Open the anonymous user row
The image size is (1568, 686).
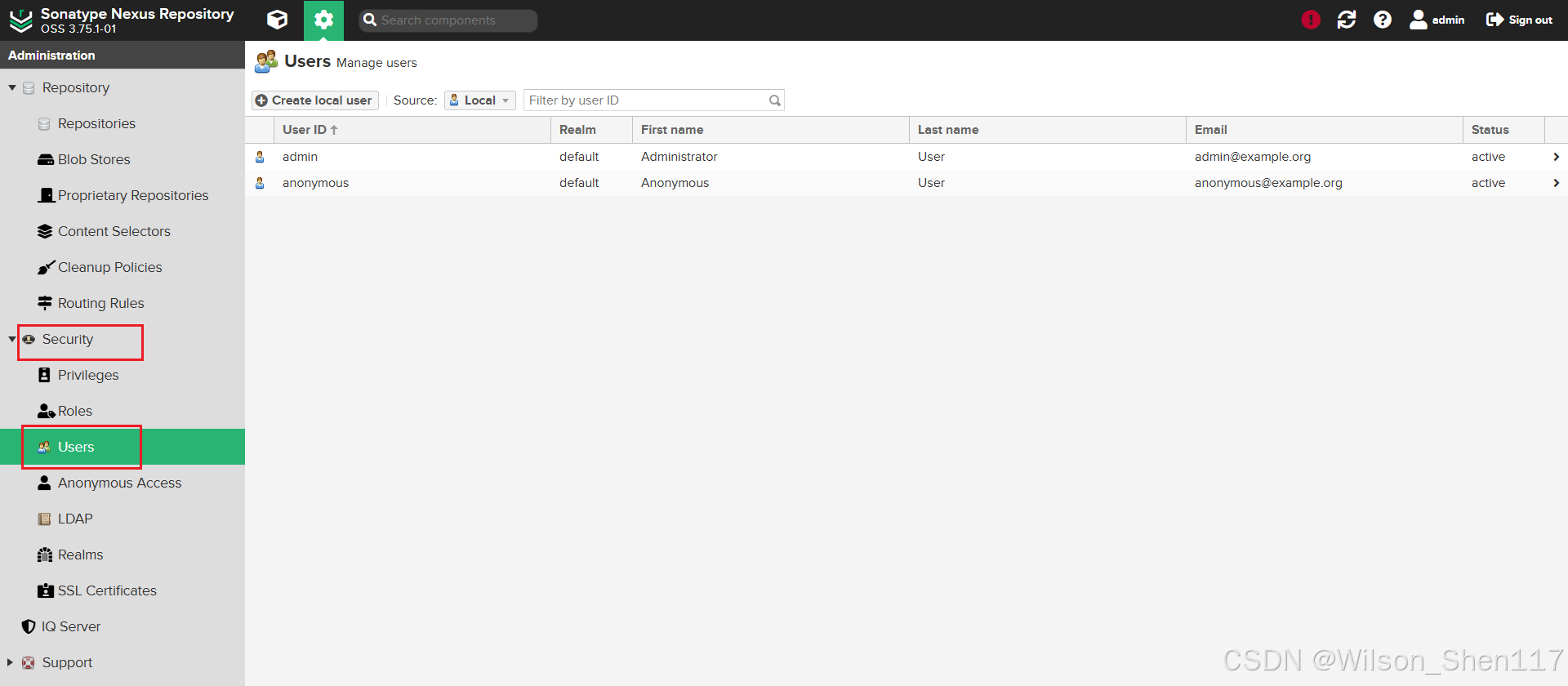[x=906, y=183]
